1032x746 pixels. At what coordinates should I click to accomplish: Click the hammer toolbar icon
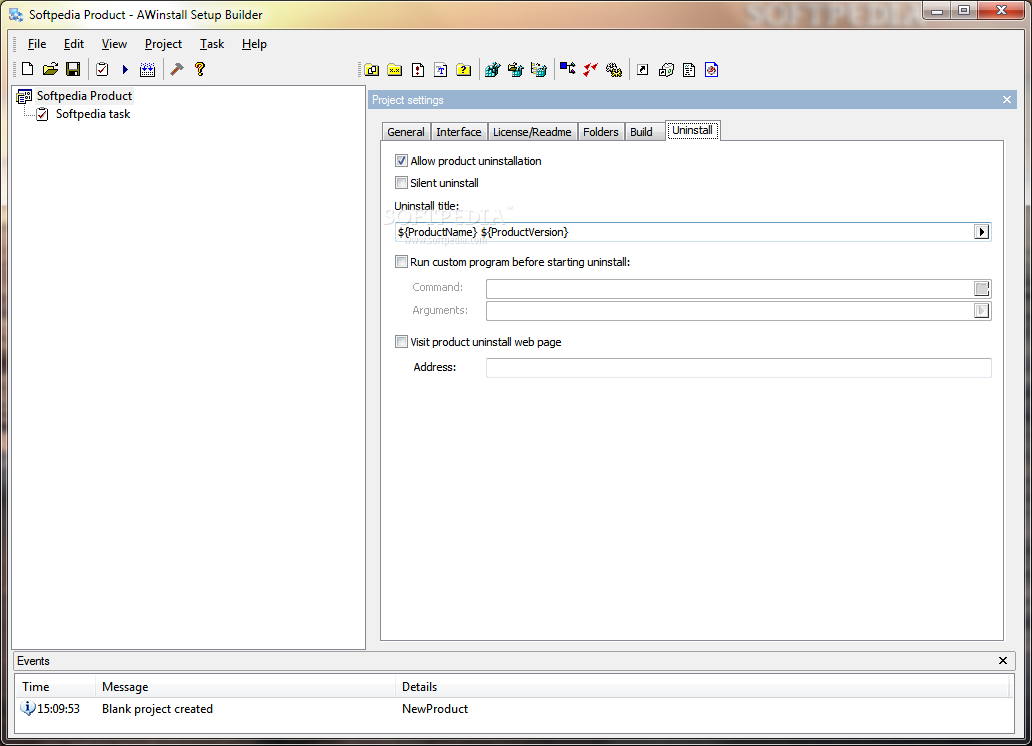(x=176, y=69)
